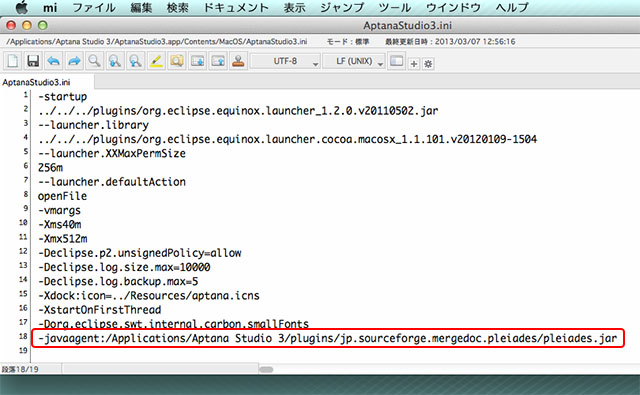The height and width of the screenshot is (395, 640).
Task: Click the new document icon
Action: click(13, 61)
